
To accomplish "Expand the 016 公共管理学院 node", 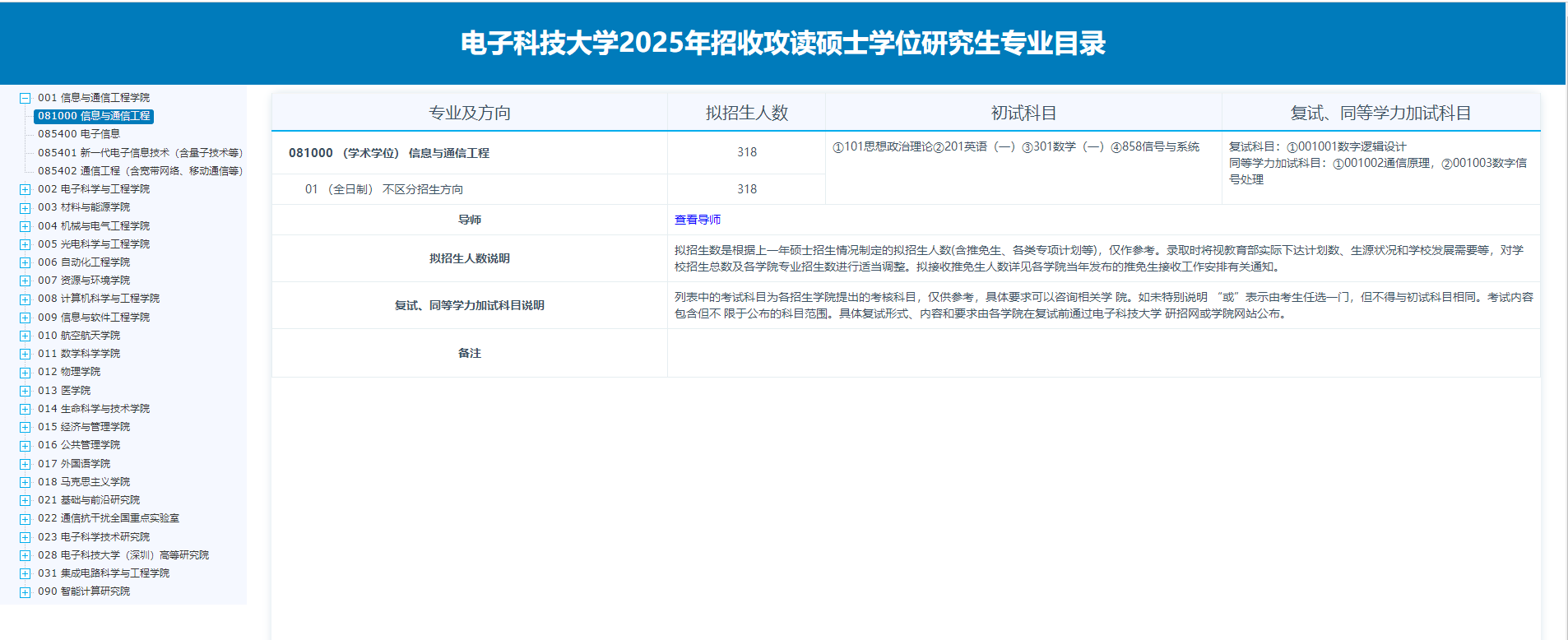I will click(26, 445).
